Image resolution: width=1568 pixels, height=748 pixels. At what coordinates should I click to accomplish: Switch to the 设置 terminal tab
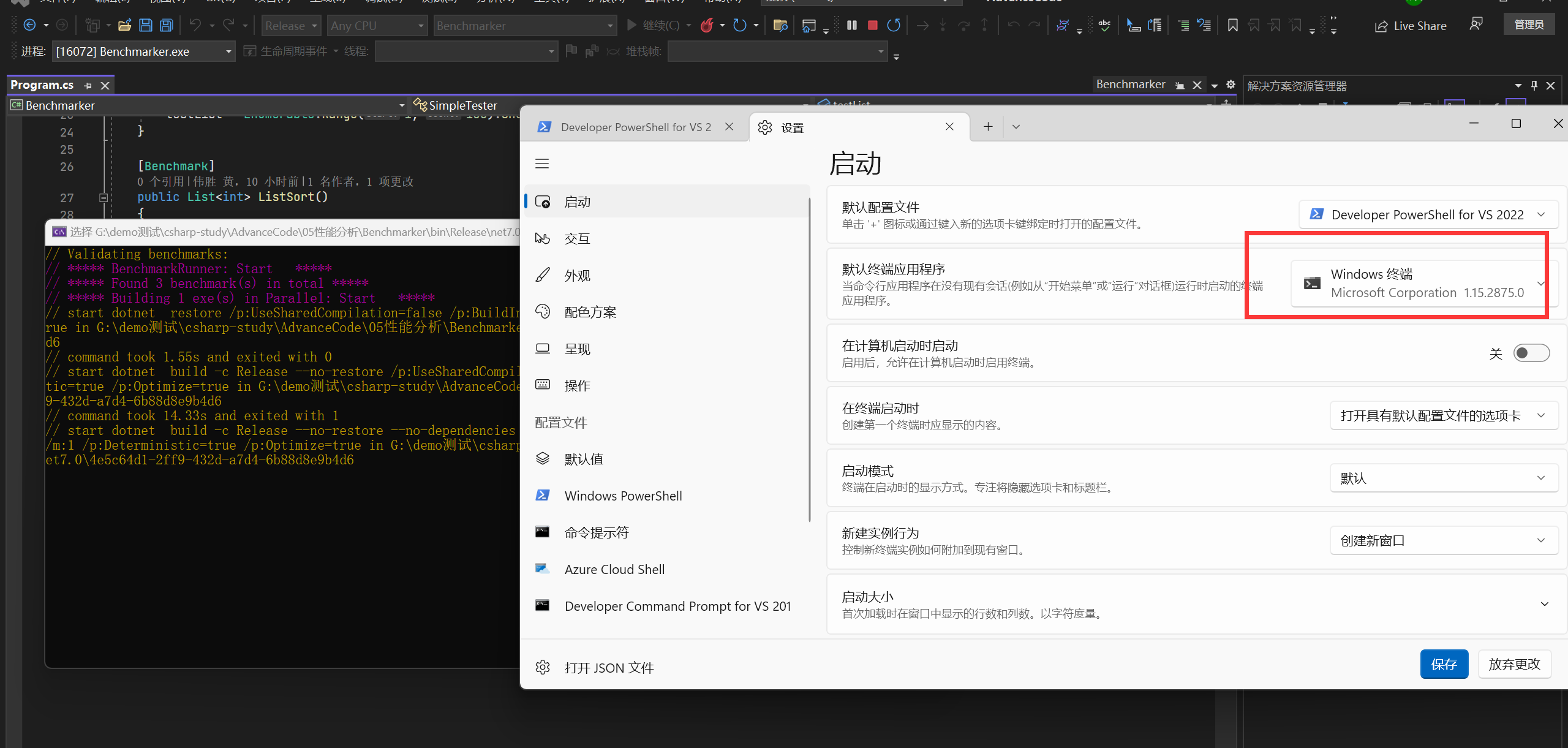tap(791, 127)
